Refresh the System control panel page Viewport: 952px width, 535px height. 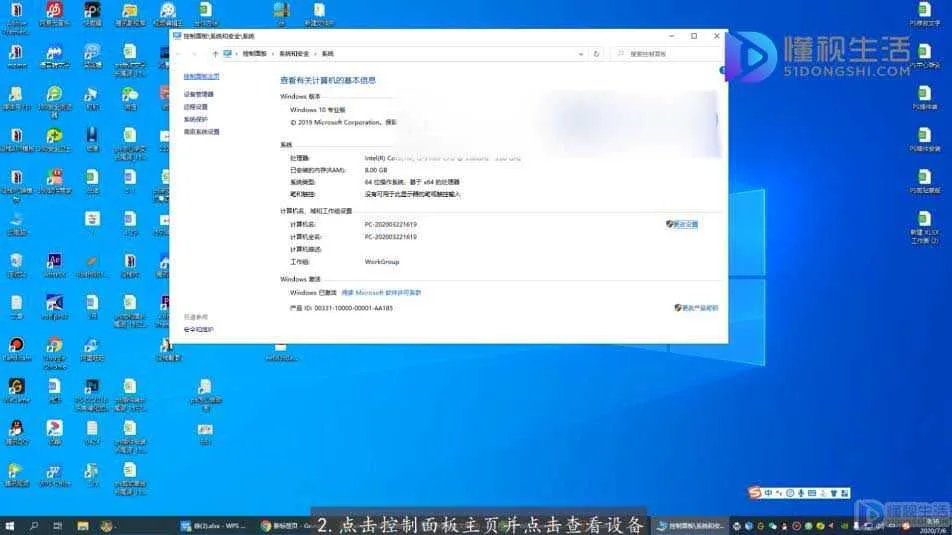(x=596, y=54)
